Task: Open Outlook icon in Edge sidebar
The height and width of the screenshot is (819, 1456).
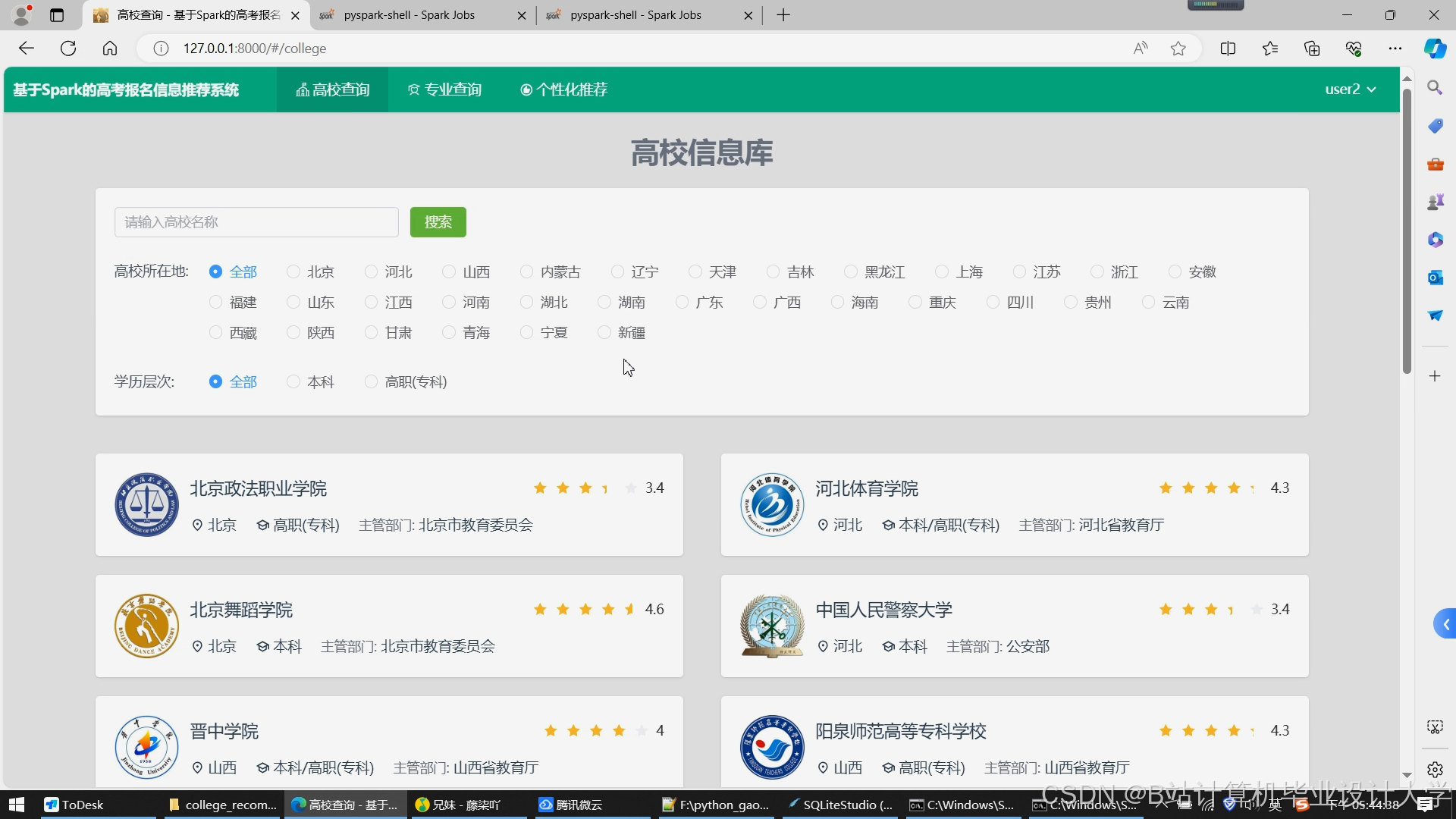Action: click(x=1435, y=278)
